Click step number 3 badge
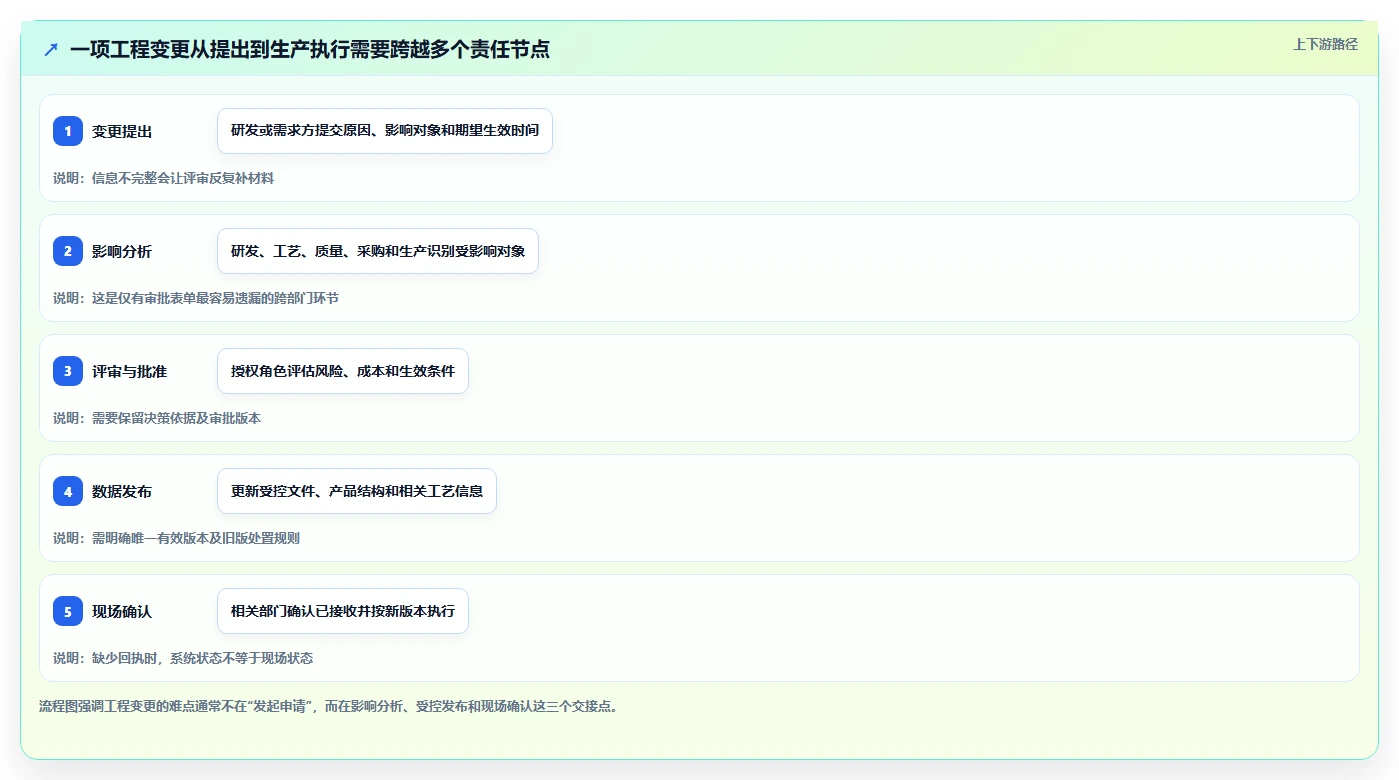 coord(68,371)
